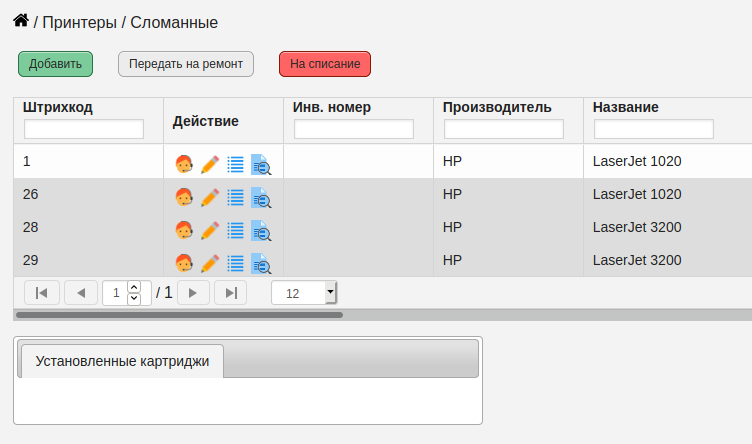Click the На списание red button
The width and height of the screenshot is (752, 444).
pos(325,64)
